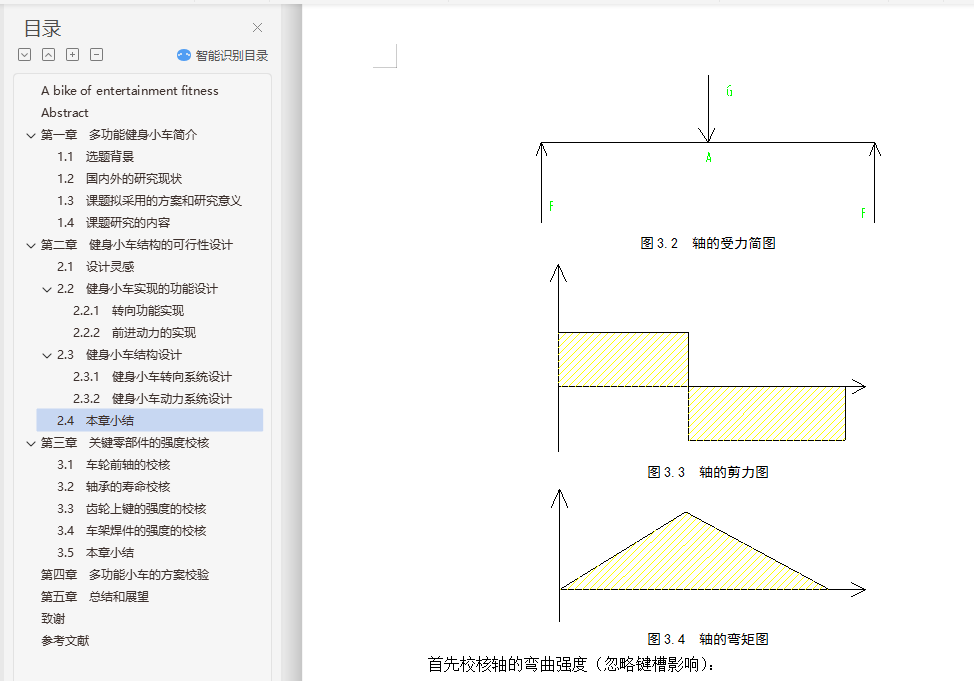The width and height of the screenshot is (974, 681).
Task: Select 3.3 齿轮上键的强度的校核
Action: tap(132, 509)
